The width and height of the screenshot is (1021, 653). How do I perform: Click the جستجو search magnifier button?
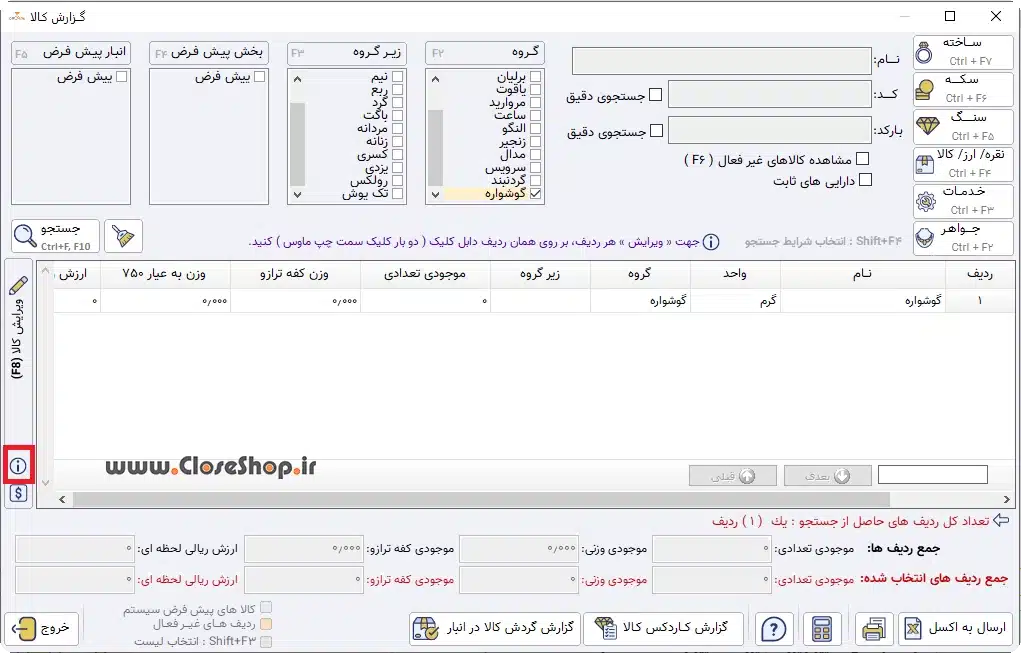tap(55, 236)
